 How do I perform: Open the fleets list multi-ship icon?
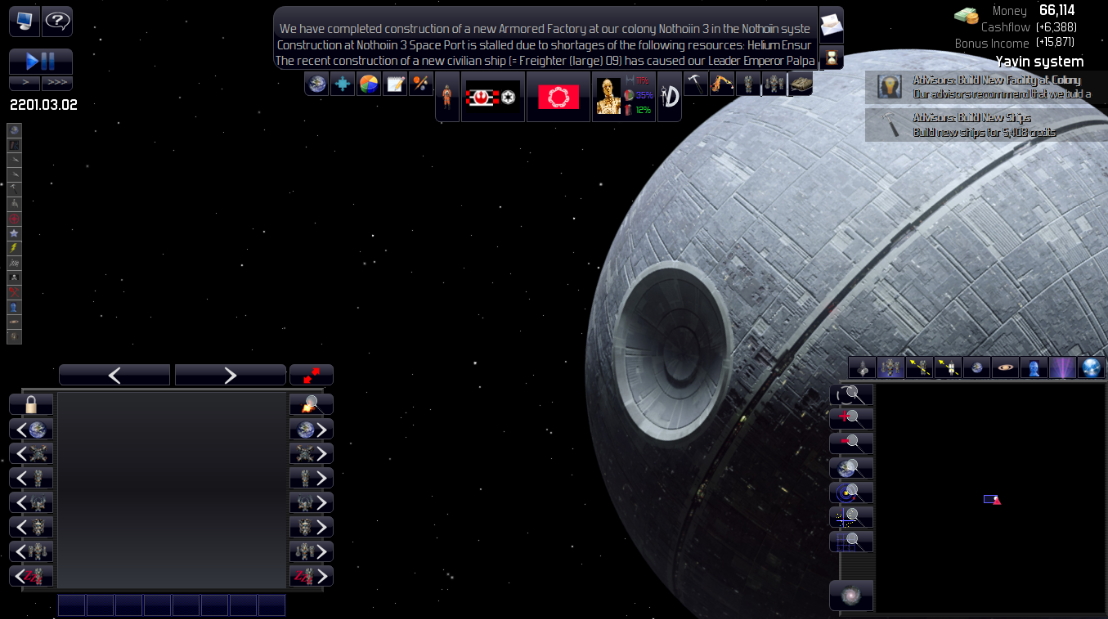point(774,84)
